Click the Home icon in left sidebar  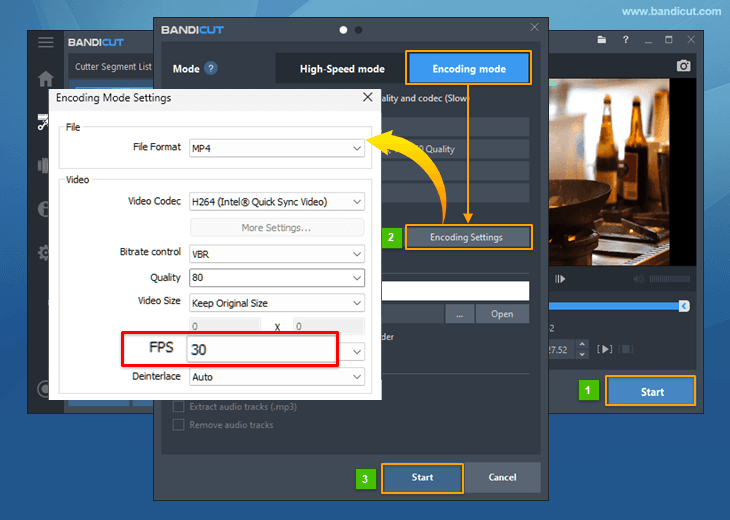pos(45,79)
